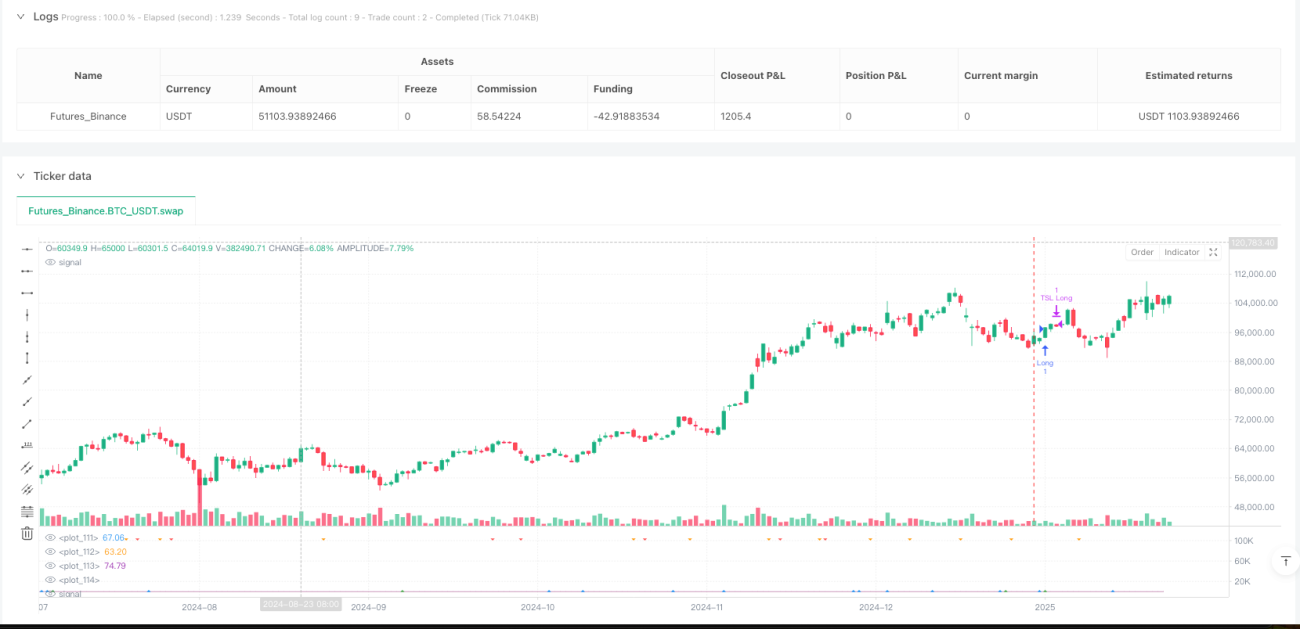Open the fullscreen chart icon
The width and height of the screenshot is (1300, 629).
1213,252
